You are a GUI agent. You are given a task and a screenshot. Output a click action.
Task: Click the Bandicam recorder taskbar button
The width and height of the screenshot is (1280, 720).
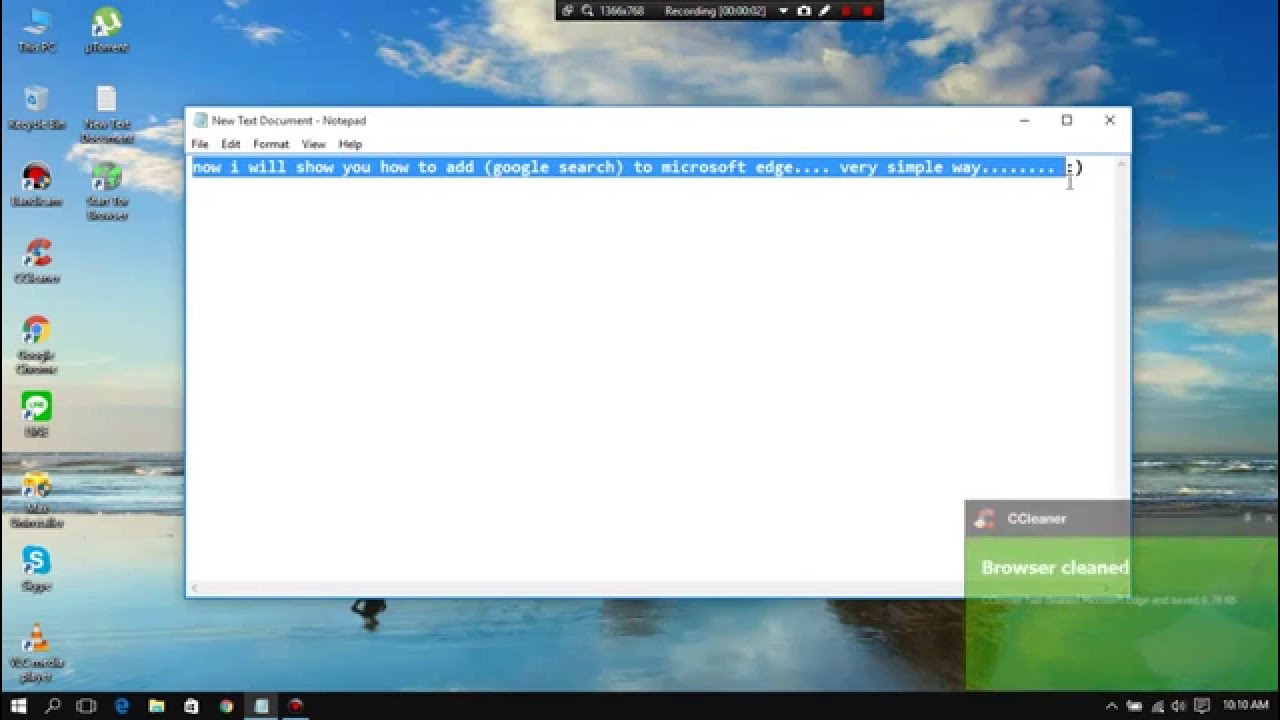pyautogui.click(x=296, y=706)
